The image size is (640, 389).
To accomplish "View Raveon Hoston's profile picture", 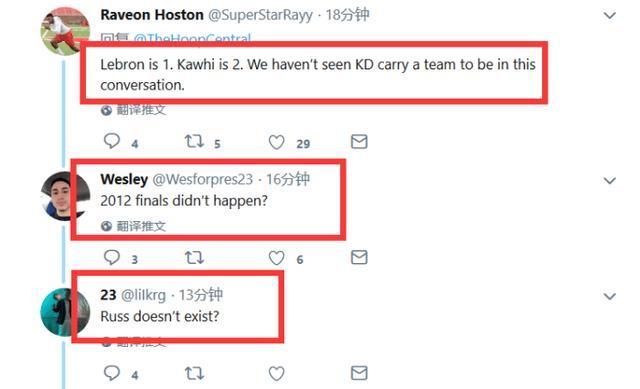I will (64, 31).
